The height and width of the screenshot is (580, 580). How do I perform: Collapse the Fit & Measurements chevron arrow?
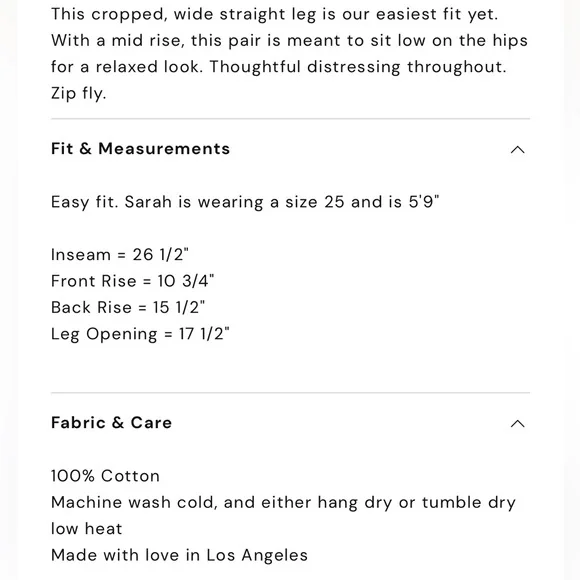click(x=517, y=149)
